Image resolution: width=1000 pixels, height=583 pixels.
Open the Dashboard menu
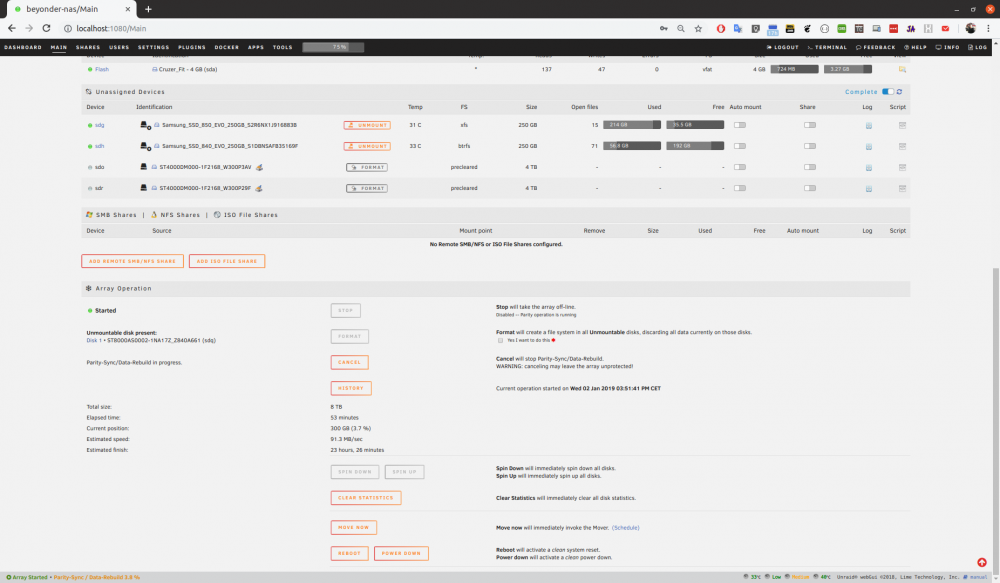23,47
